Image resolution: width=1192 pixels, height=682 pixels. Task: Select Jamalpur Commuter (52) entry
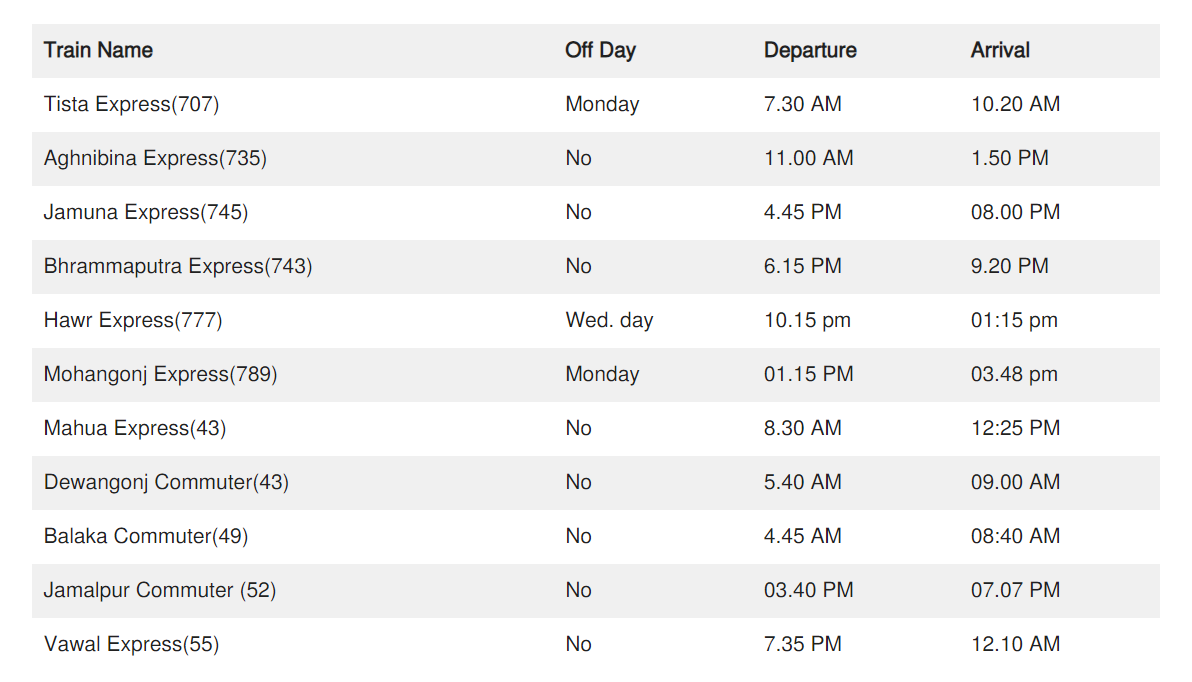click(x=160, y=590)
